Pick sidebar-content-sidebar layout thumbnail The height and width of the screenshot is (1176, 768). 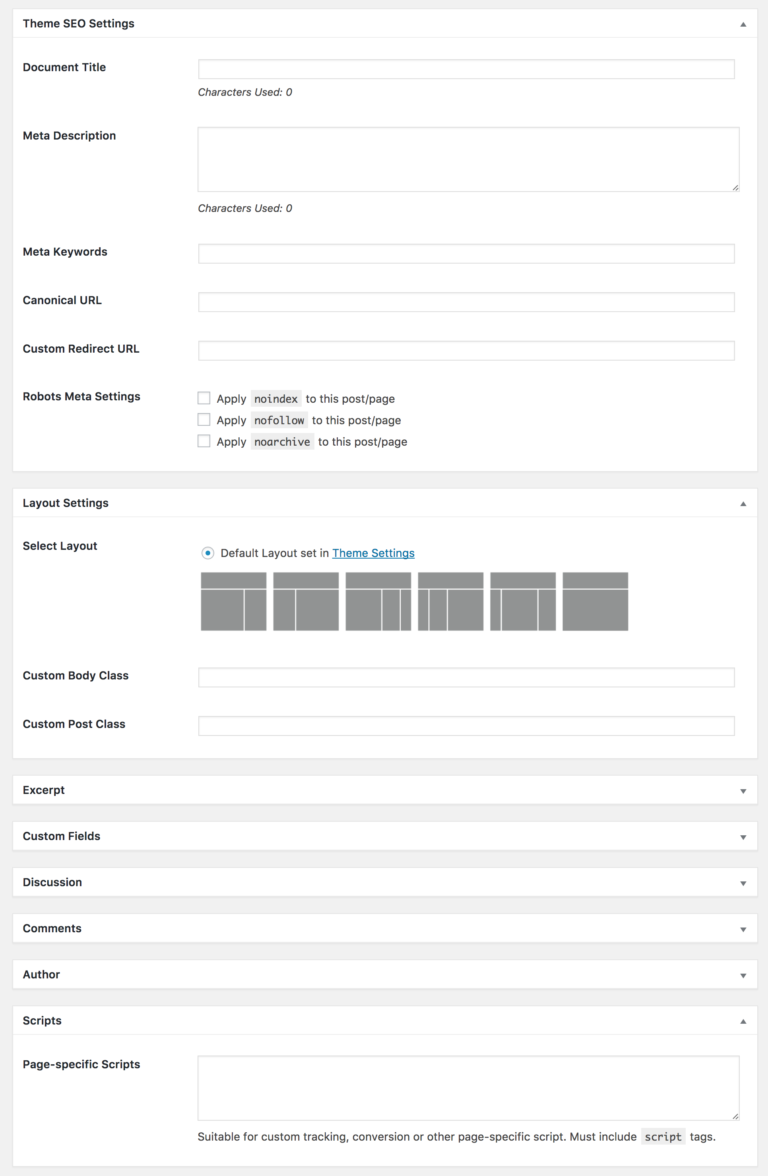coord(523,602)
